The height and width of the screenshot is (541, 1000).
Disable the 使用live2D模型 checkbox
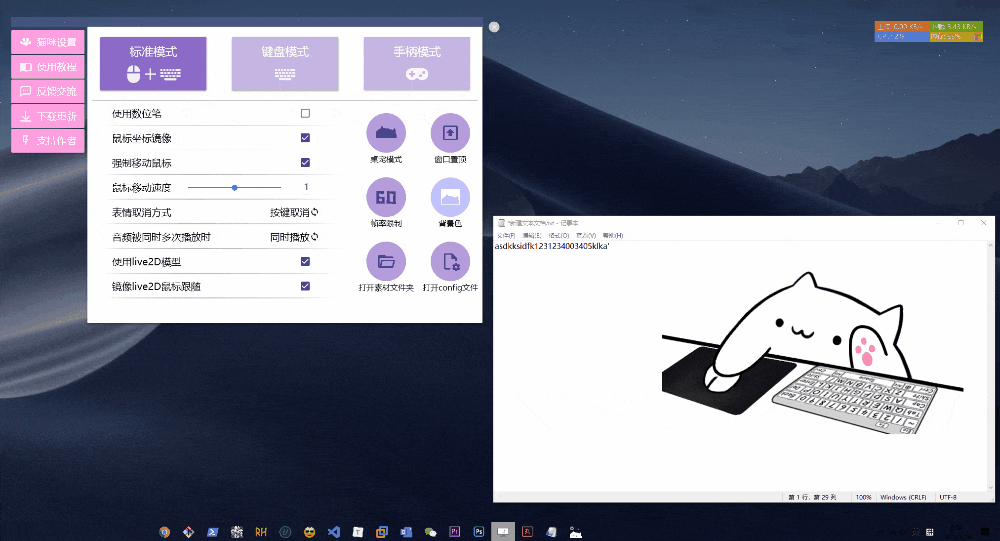305,261
